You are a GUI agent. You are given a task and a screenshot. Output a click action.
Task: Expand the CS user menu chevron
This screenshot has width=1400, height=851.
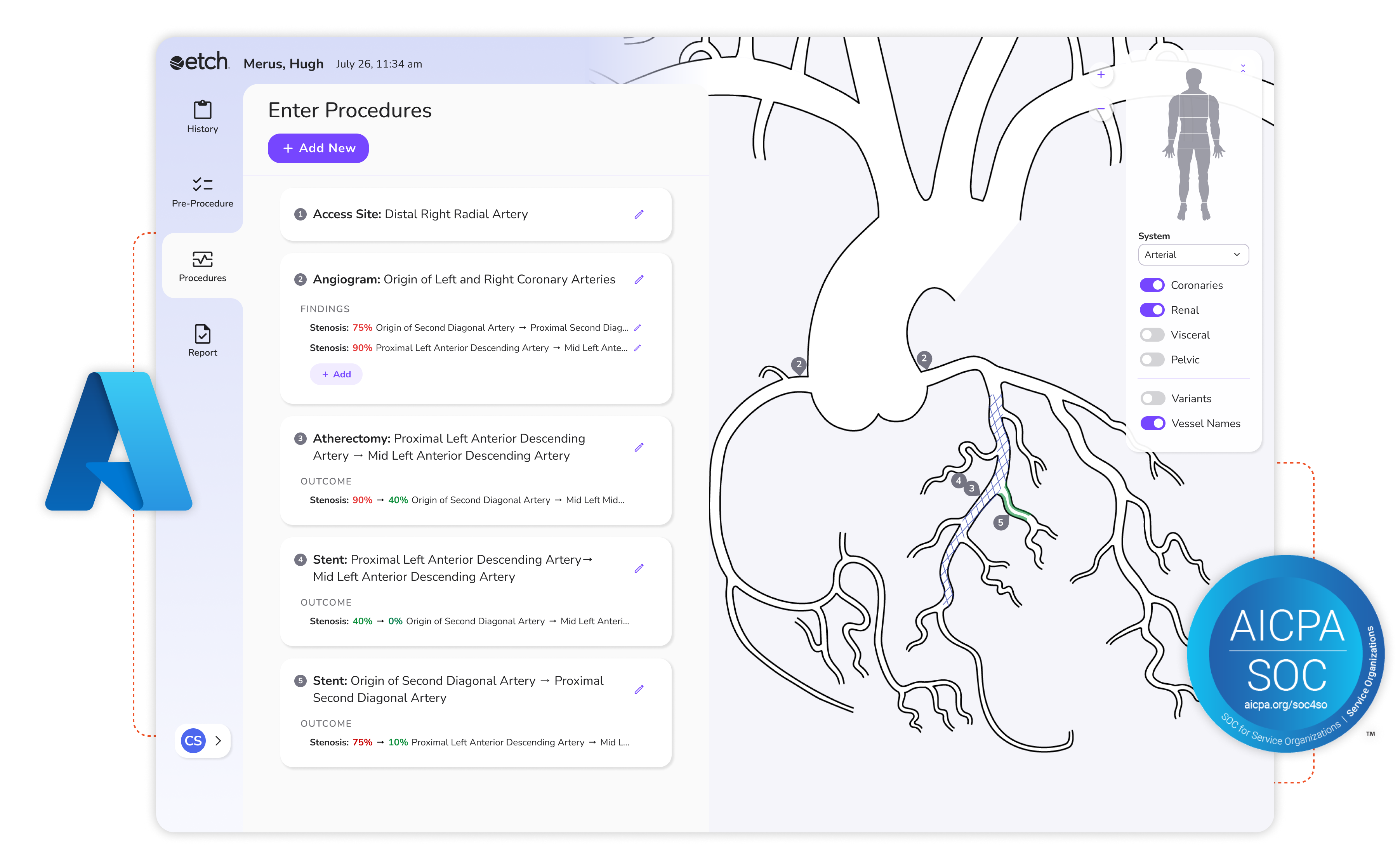(x=218, y=740)
